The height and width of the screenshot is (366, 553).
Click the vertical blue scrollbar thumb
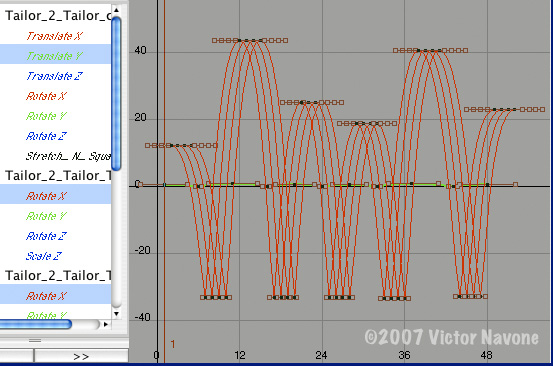116,93
